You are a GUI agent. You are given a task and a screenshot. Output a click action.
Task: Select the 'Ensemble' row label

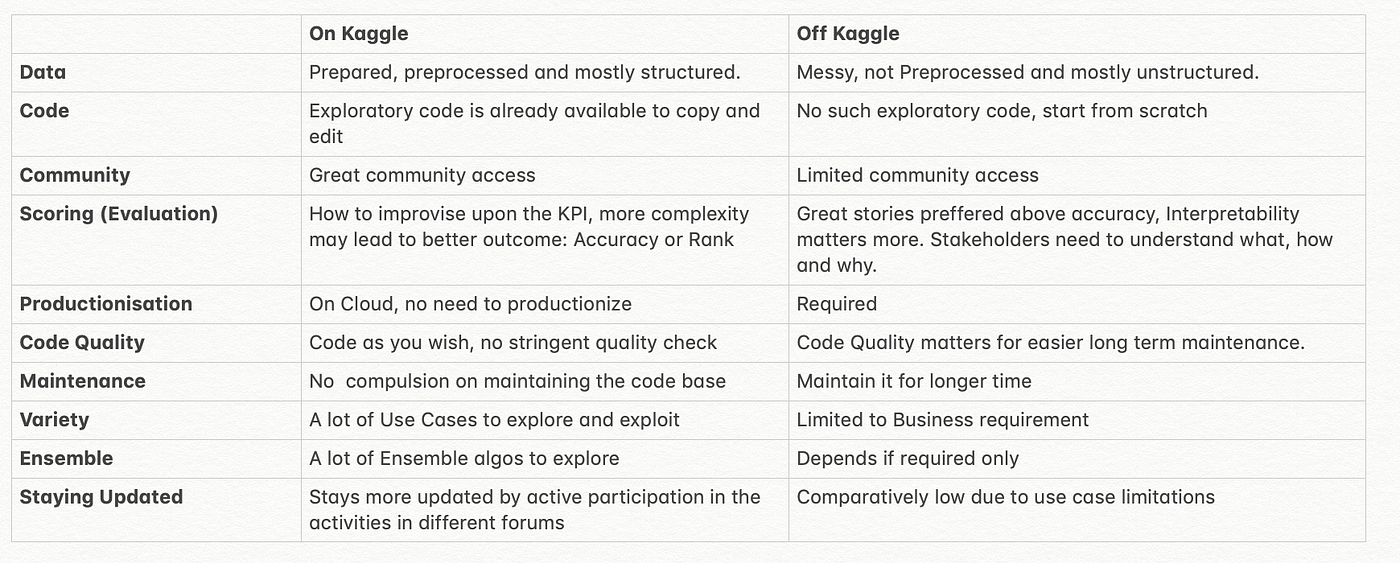point(66,458)
